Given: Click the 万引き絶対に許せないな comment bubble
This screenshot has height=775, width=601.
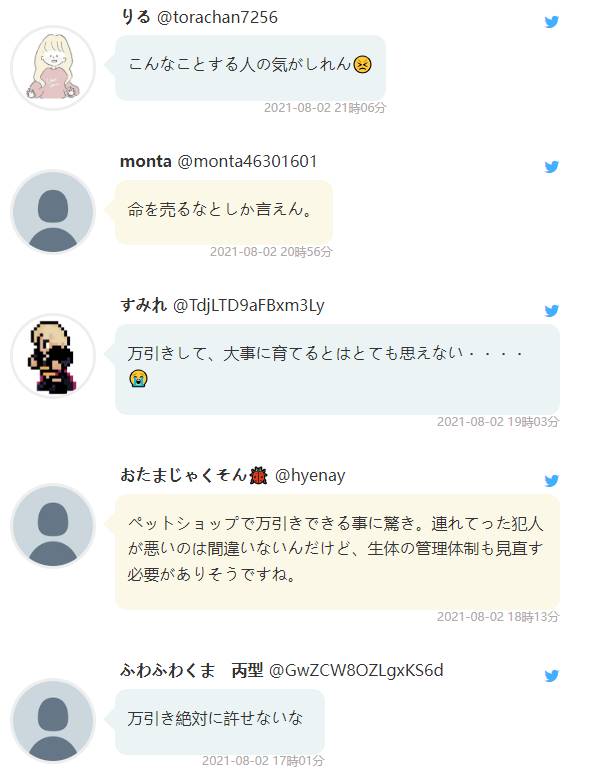Looking at the screenshot, I should coord(220,721).
